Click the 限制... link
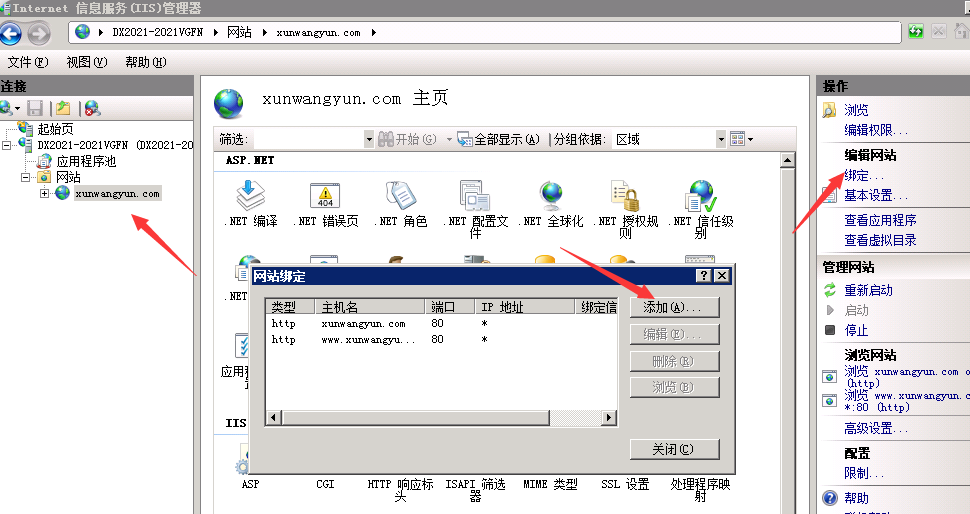The width and height of the screenshot is (970, 514). (x=864, y=473)
